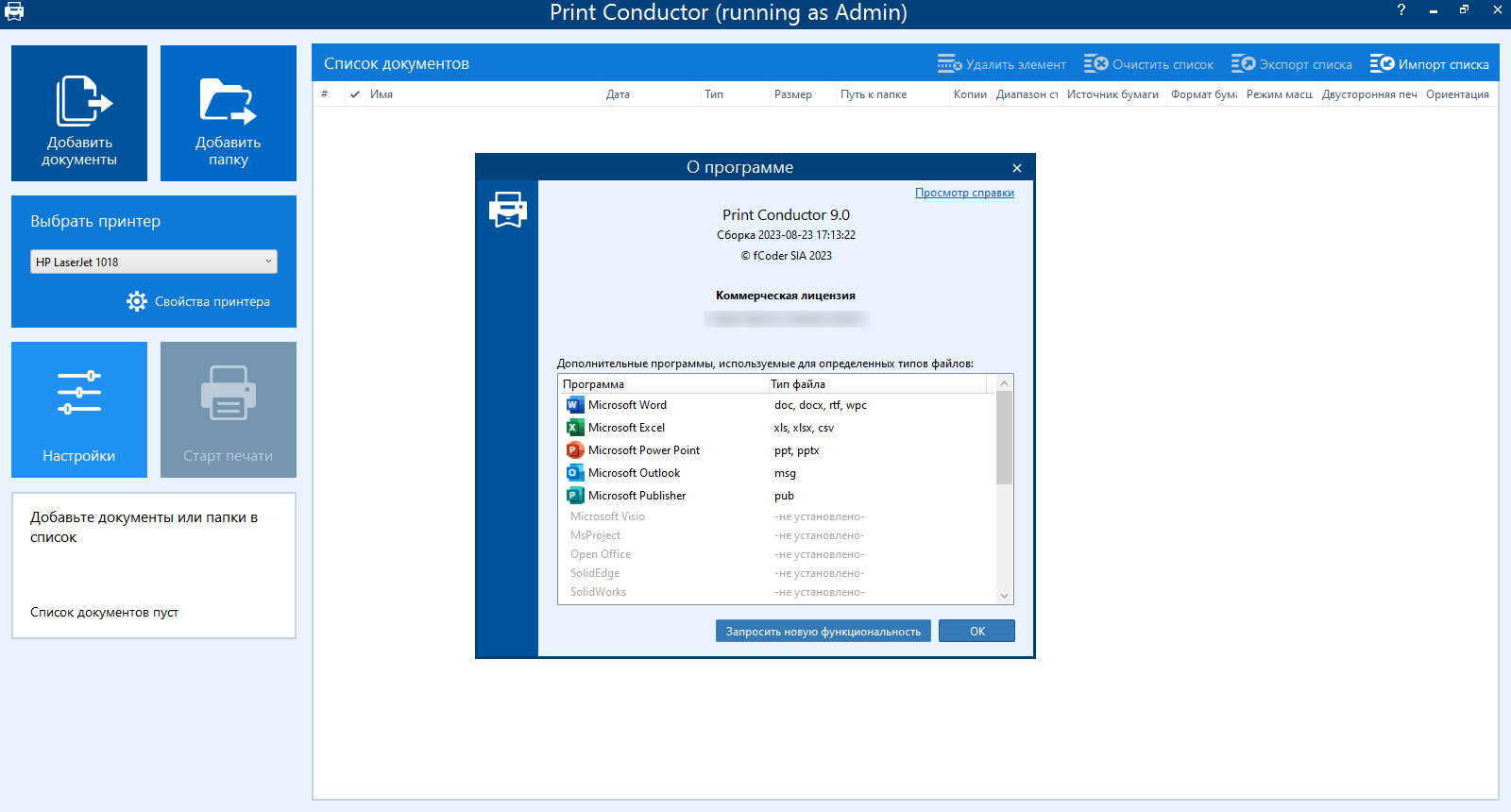Close the О программе dialog
This screenshot has height=812, width=1511.
point(1017,168)
